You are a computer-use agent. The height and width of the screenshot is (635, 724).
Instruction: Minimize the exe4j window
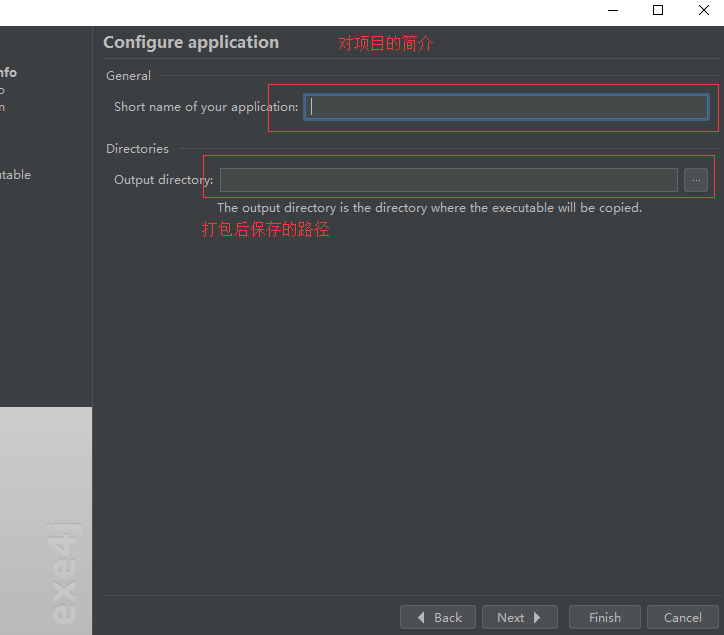[613, 10]
